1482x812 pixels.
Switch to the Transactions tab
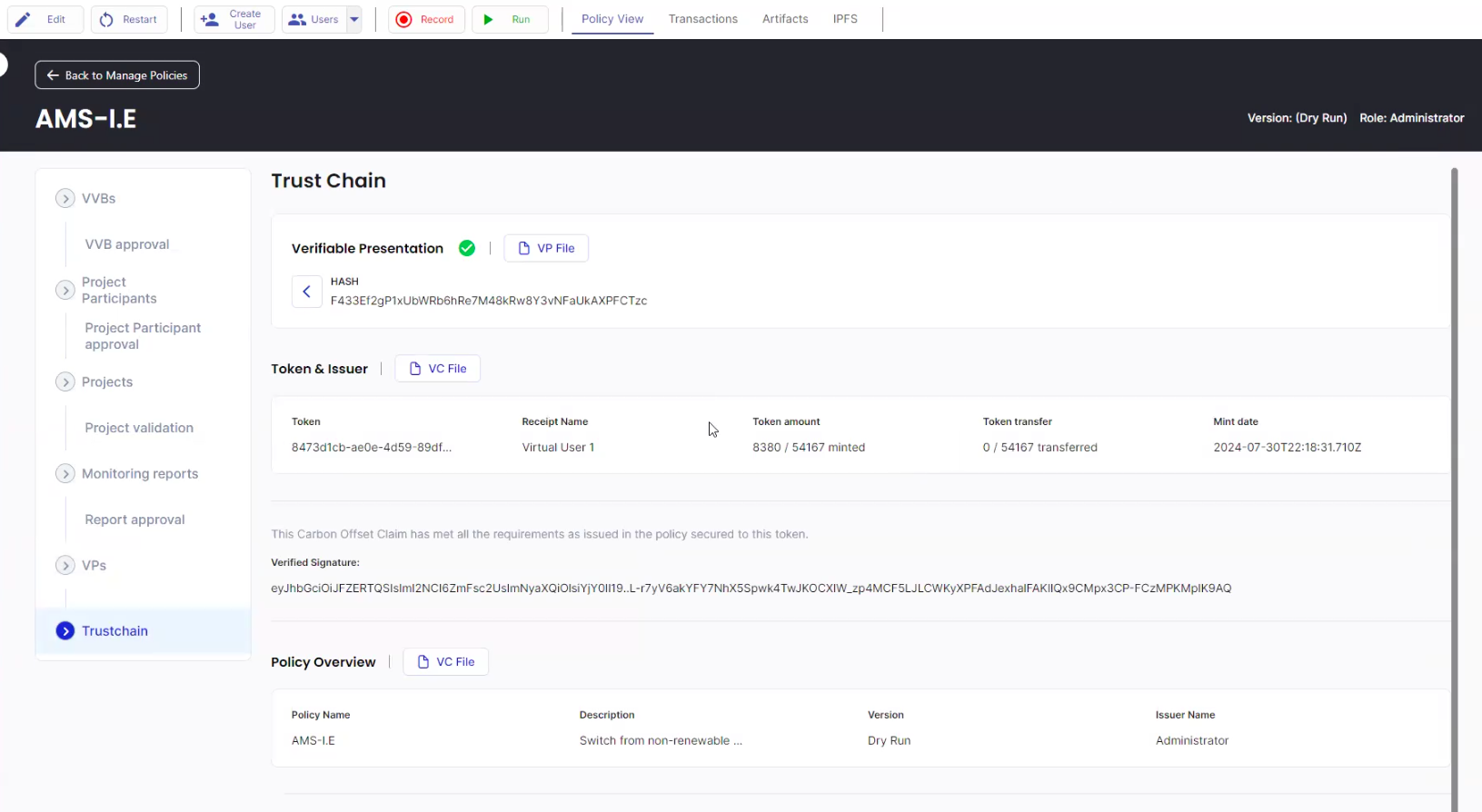pyautogui.click(x=702, y=19)
